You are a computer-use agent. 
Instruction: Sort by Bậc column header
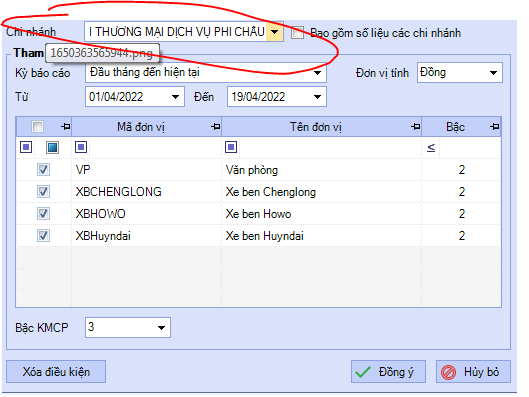click(455, 127)
